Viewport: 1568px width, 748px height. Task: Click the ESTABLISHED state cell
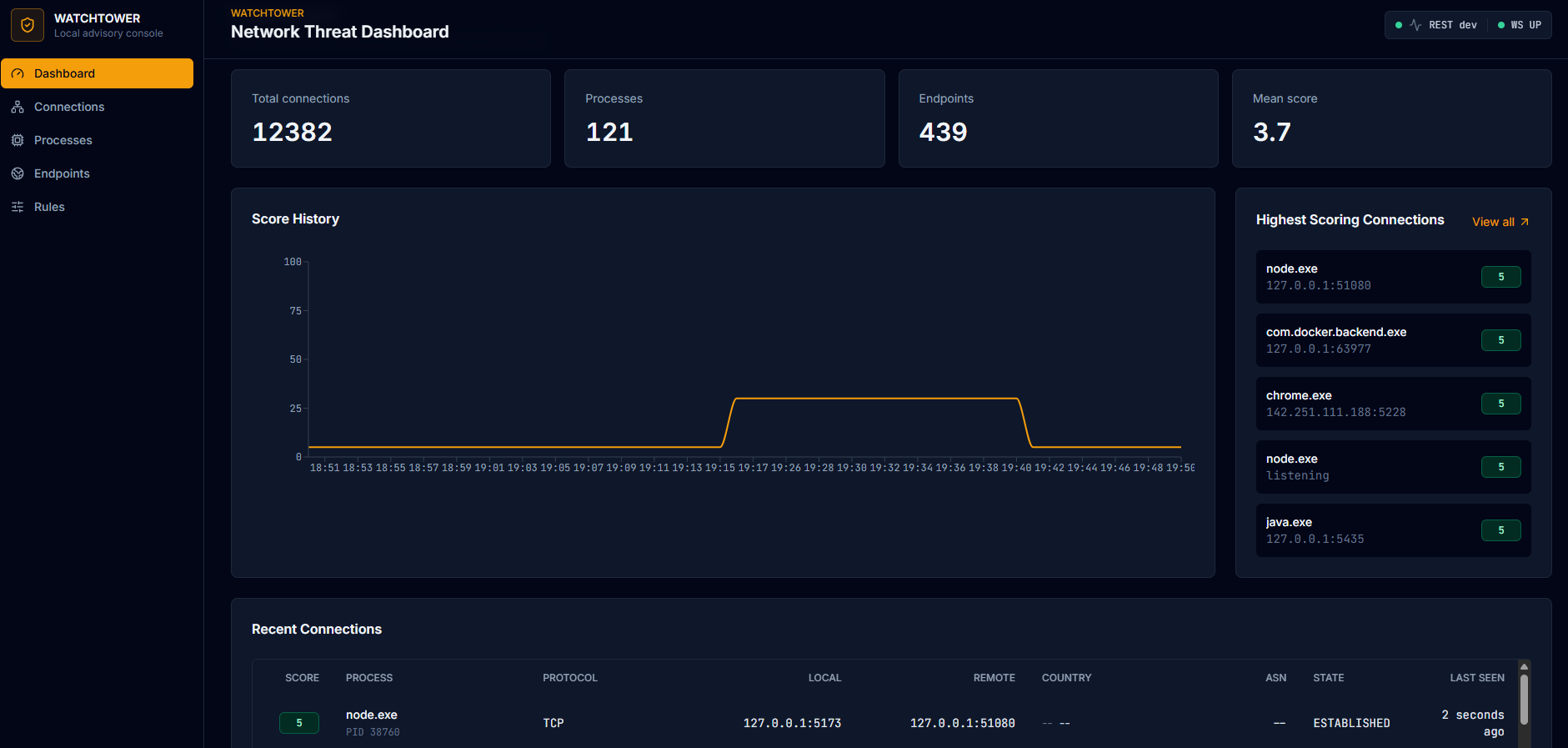point(1351,723)
